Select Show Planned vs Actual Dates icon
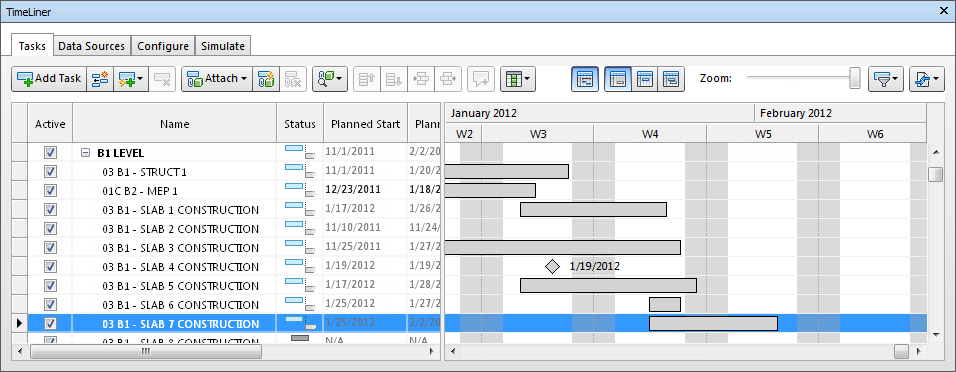The image size is (956, 372). [x=671, y=79]
